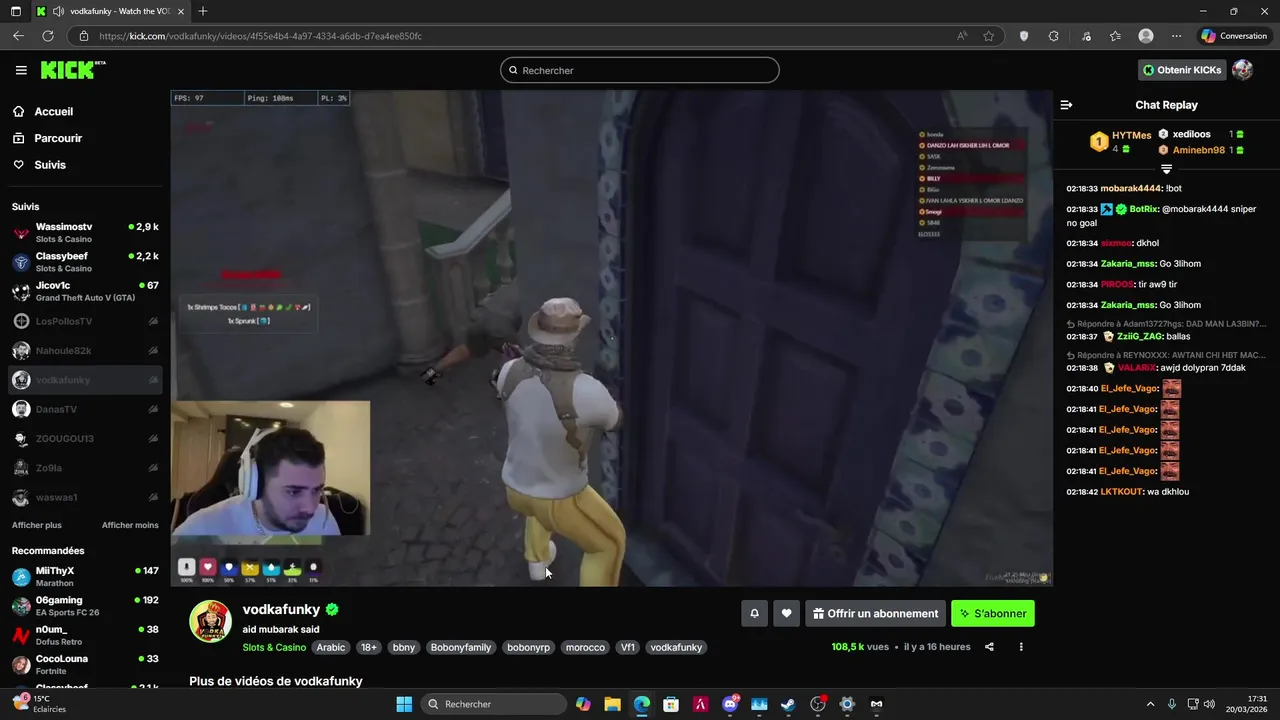Open File Explorer from the taskbar
The height and width of the screenshot is (720, 1280).
(x=612, y=704)
